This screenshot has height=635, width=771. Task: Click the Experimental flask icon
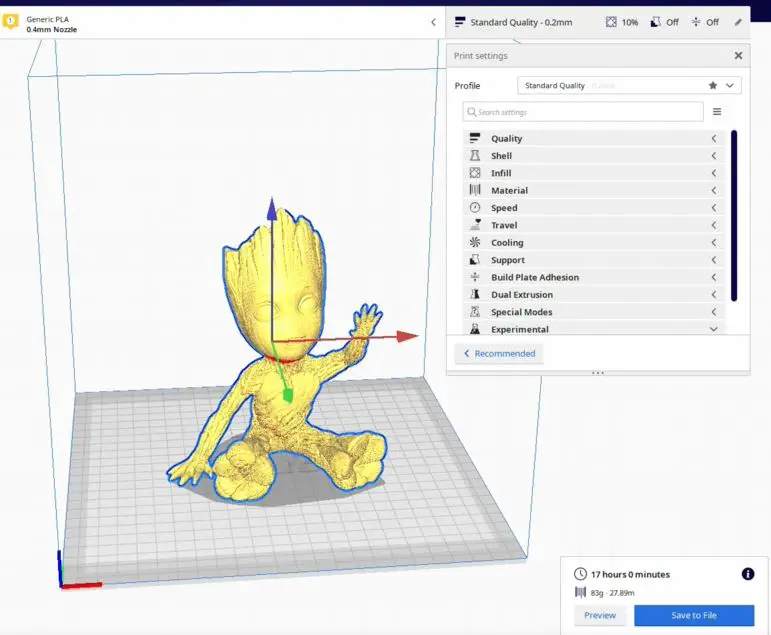pos(474,329)
